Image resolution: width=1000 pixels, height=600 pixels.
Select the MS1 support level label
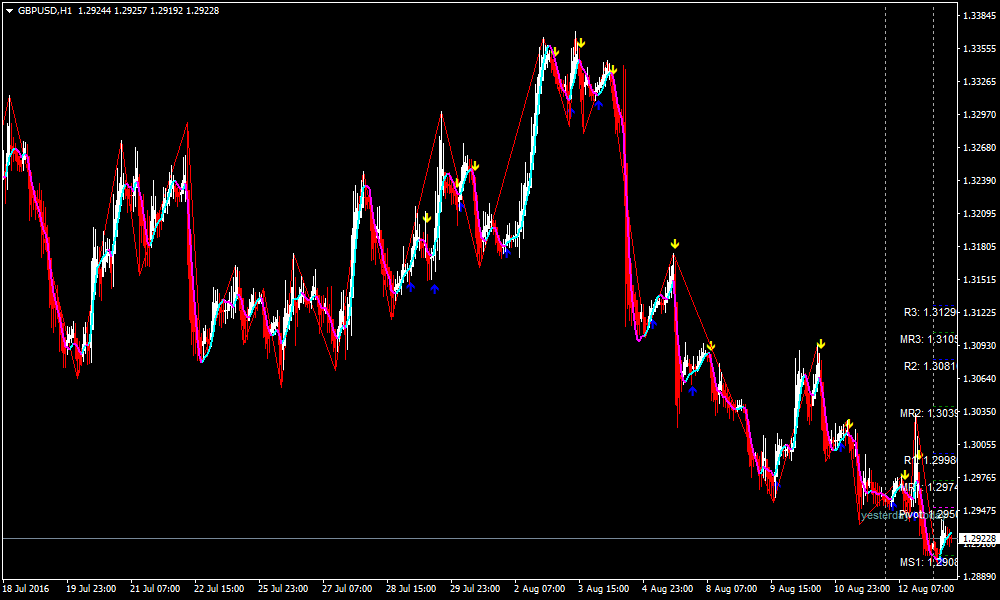tap(927, 563)
